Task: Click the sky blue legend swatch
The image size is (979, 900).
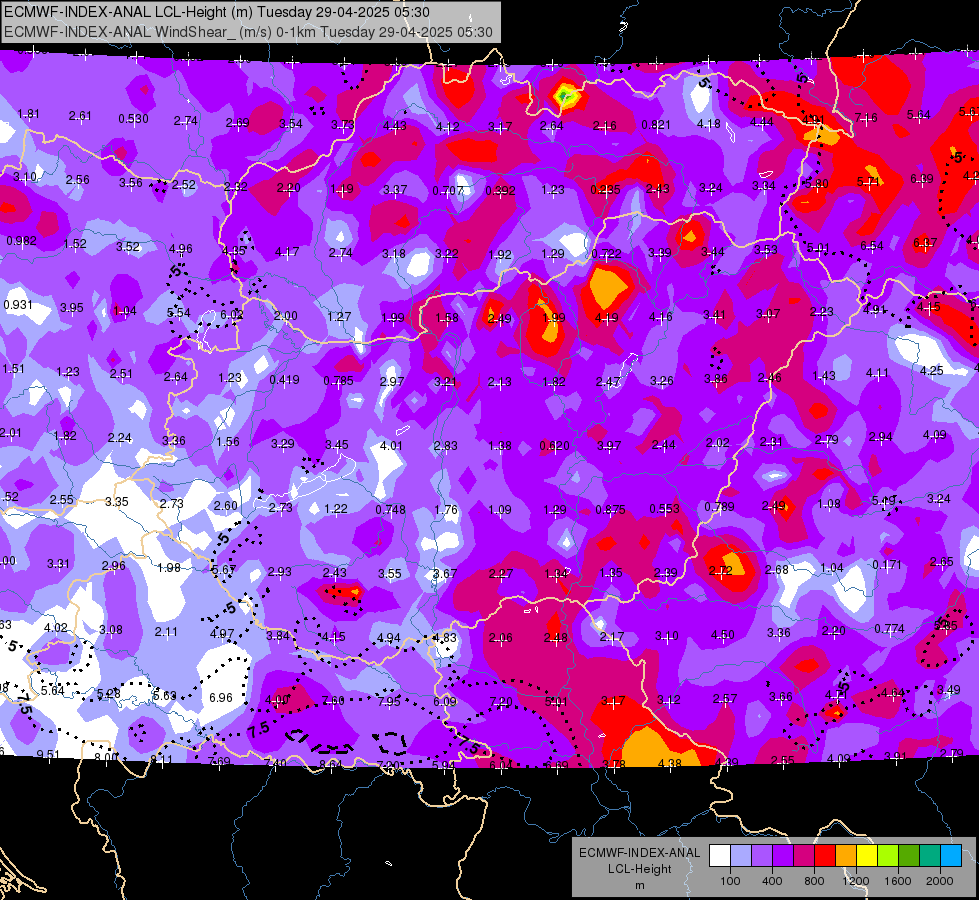Action: point(951,855)
